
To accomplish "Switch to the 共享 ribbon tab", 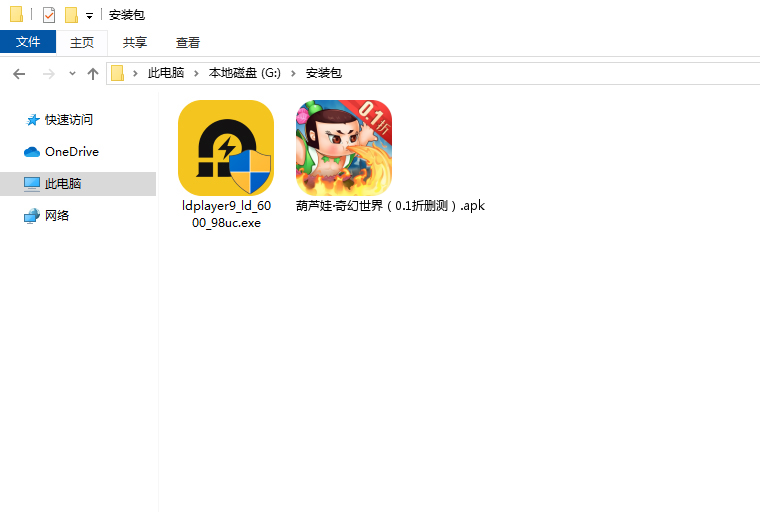I will pos(134,42).
